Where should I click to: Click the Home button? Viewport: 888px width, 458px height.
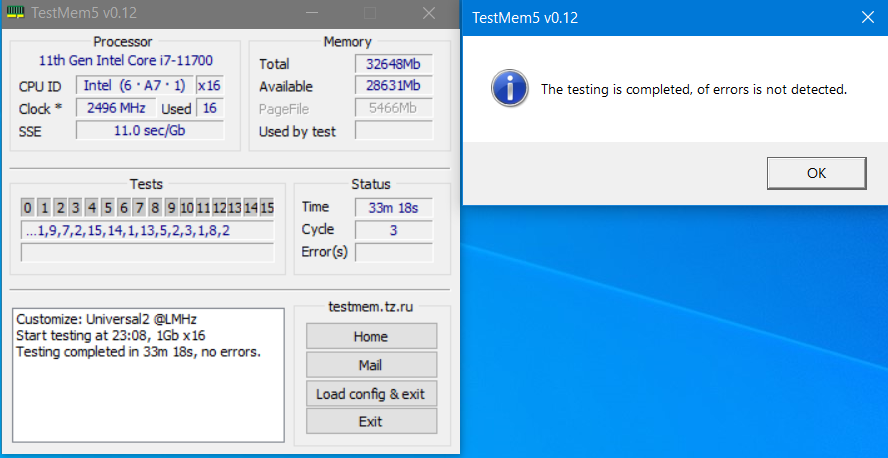click(x=371, y=336)
